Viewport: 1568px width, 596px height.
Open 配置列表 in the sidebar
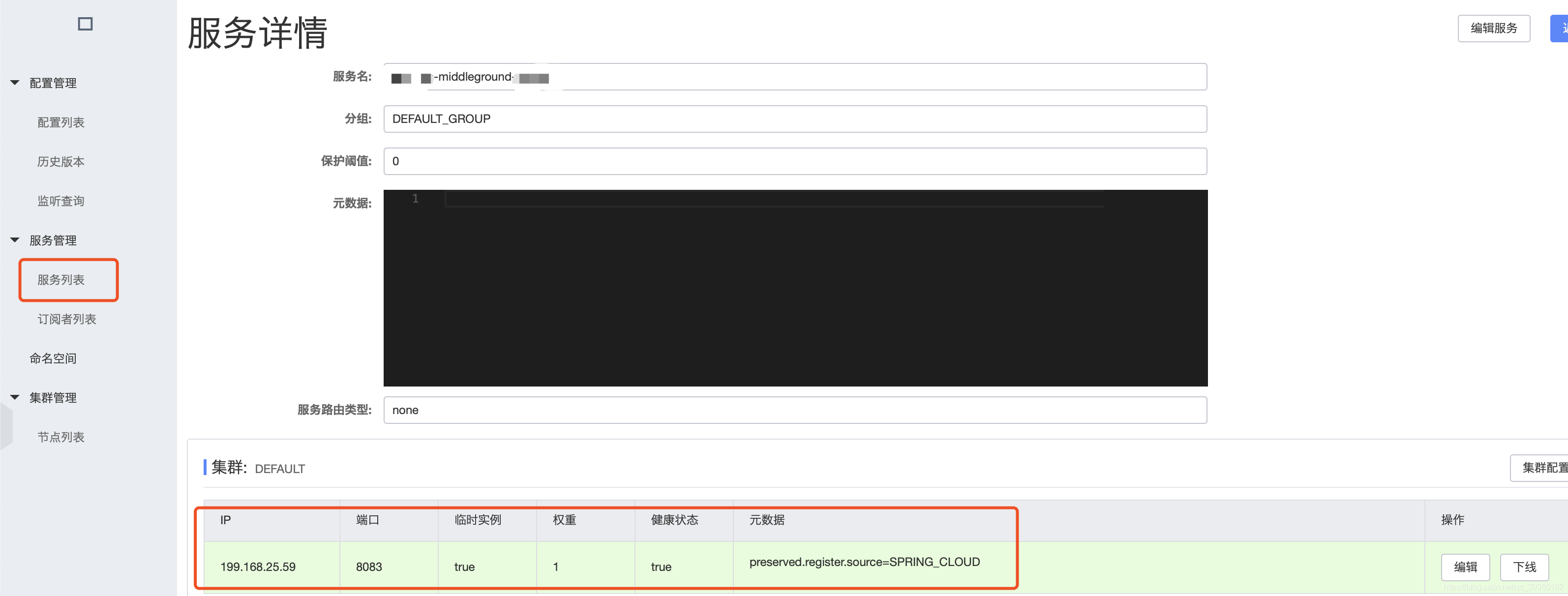coord(61,122)
